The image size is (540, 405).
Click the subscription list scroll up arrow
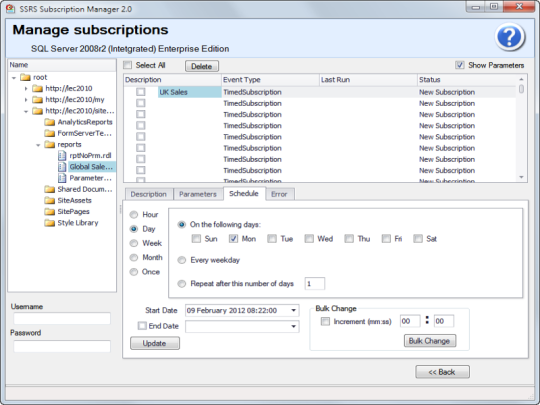521,79
